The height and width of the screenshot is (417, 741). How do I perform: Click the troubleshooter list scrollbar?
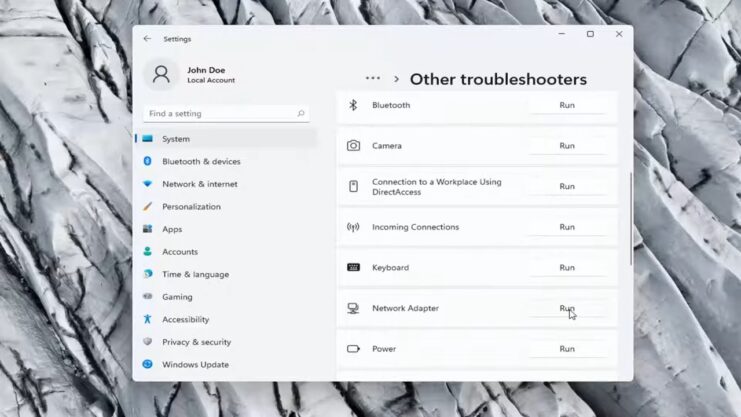(x=630, y=219)
